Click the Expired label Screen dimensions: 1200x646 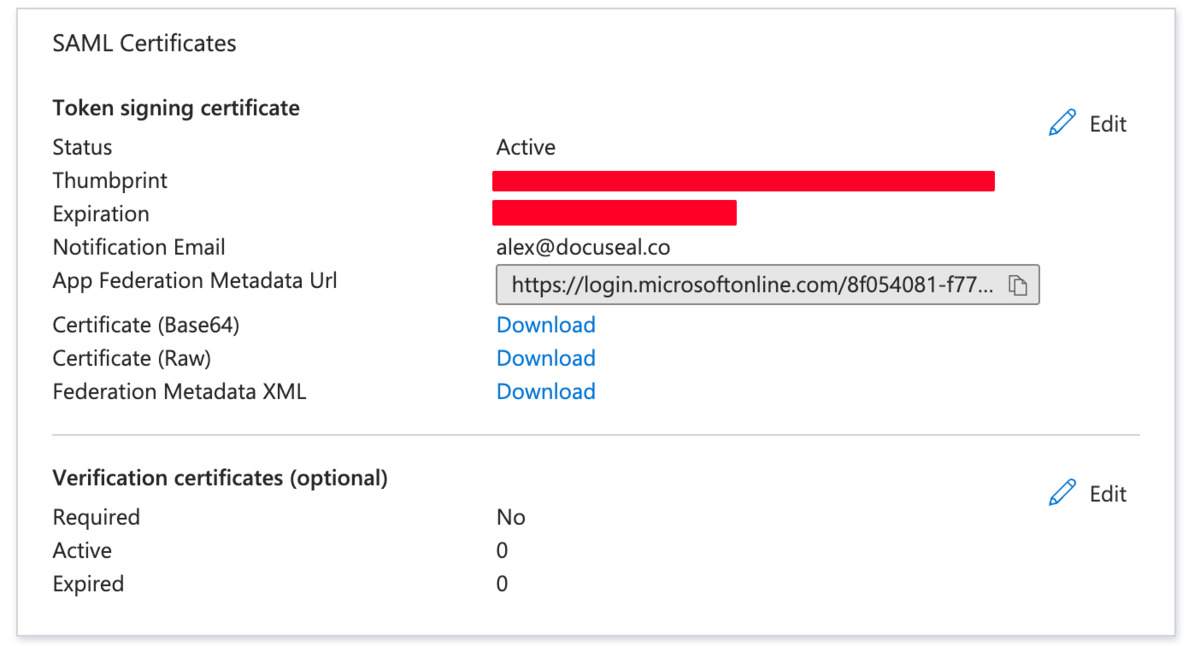point(88,583)
